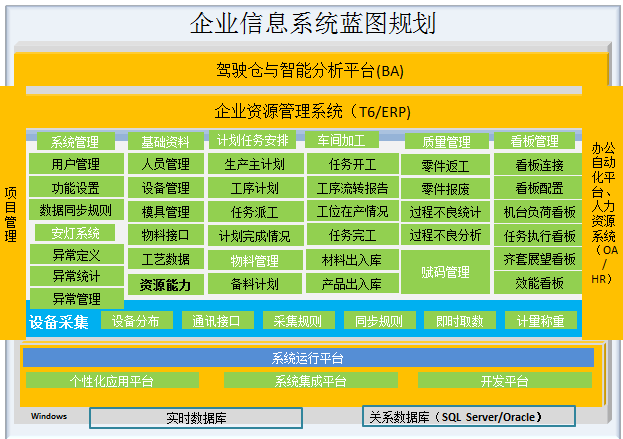Open the 工序流转报告 block
This screenshot has height=439, width=623.
click(x=352, y=188)
